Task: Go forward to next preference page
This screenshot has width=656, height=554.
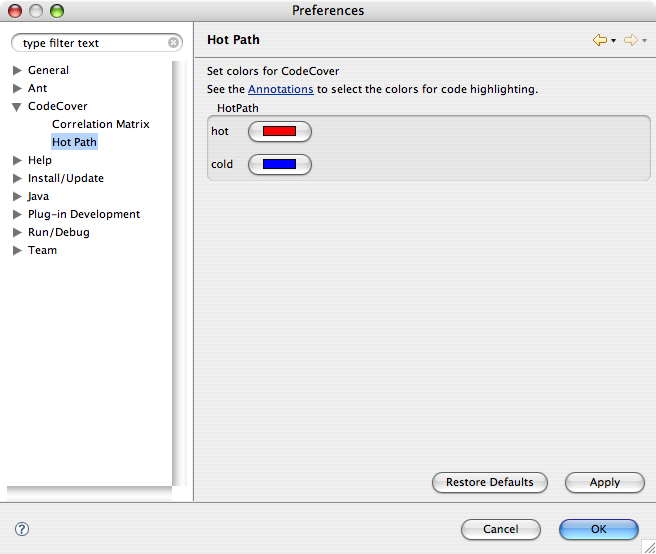Action: click(631, 40)
